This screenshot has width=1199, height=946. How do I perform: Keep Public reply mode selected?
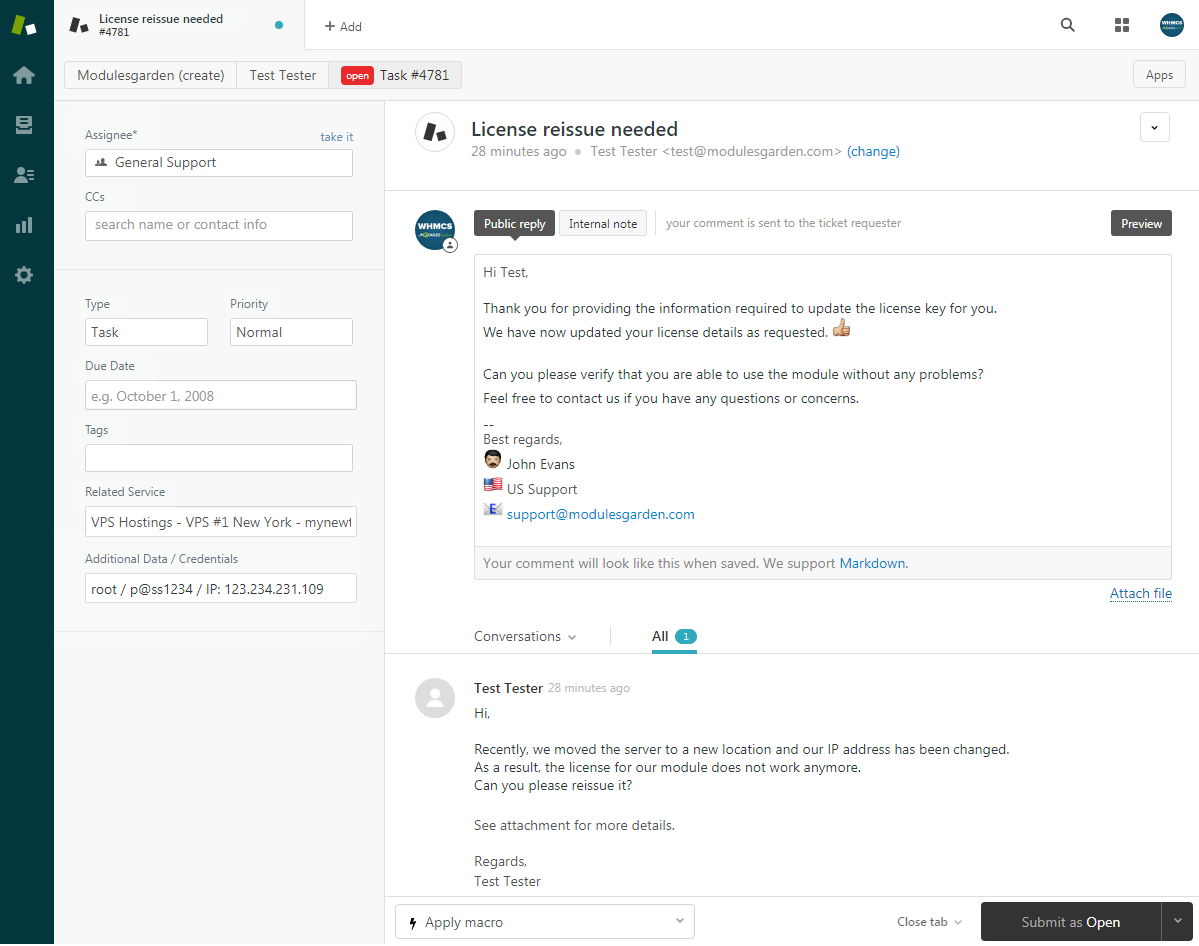(x=513, y=223)
